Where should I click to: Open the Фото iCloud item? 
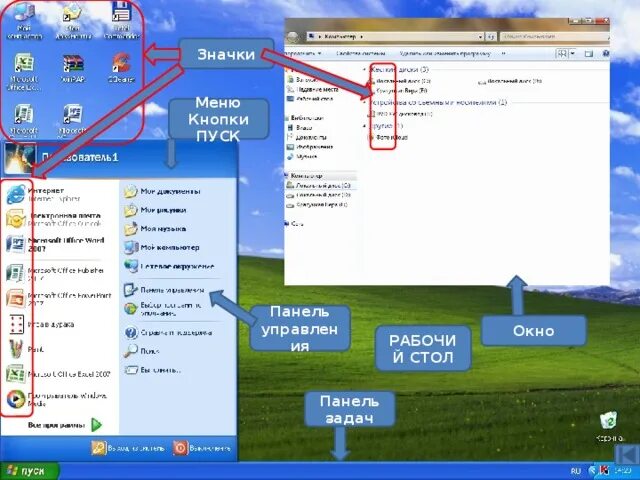click(388, 137)
